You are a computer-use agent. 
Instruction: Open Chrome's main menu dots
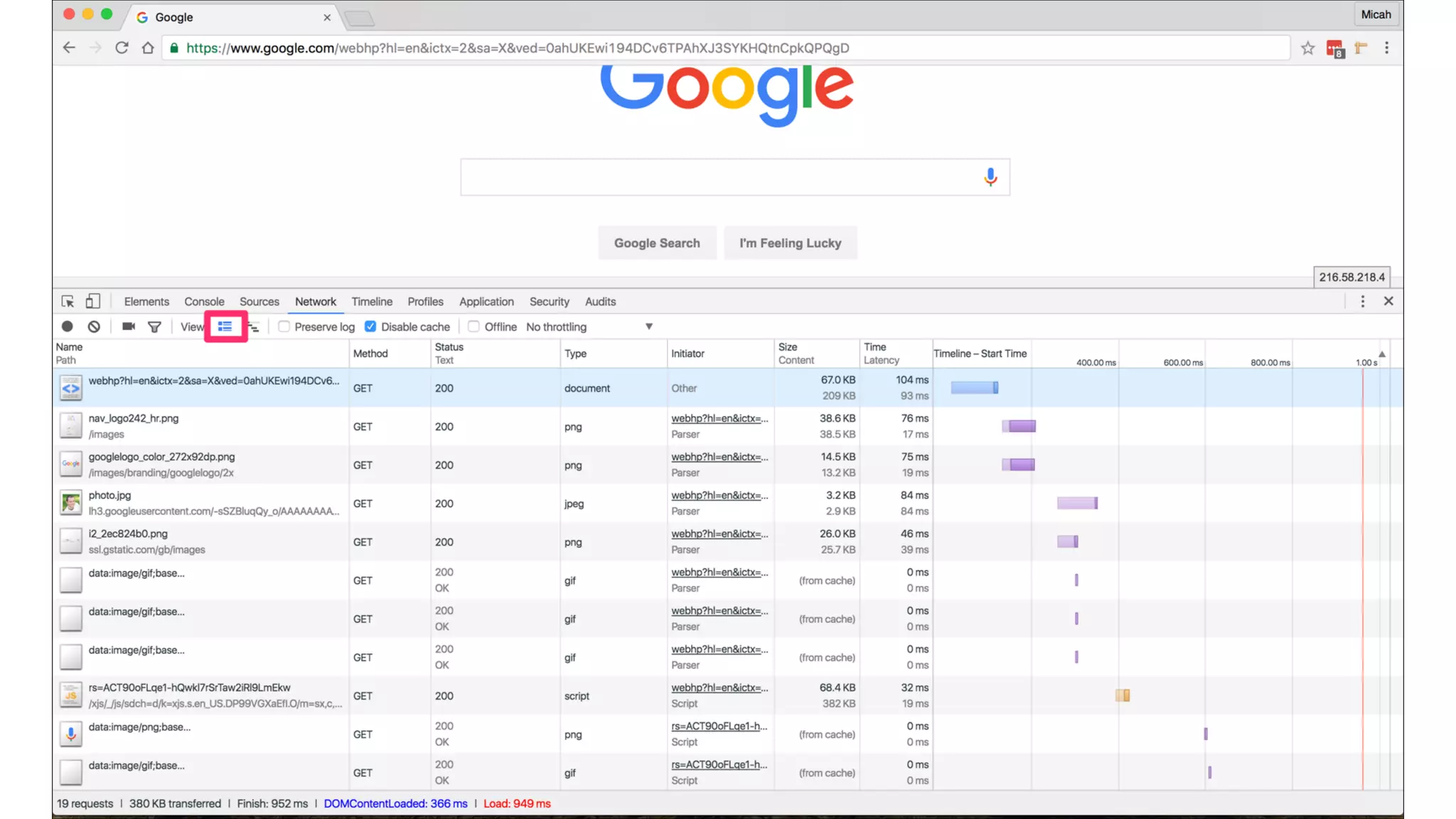[x=1386, y=48]
